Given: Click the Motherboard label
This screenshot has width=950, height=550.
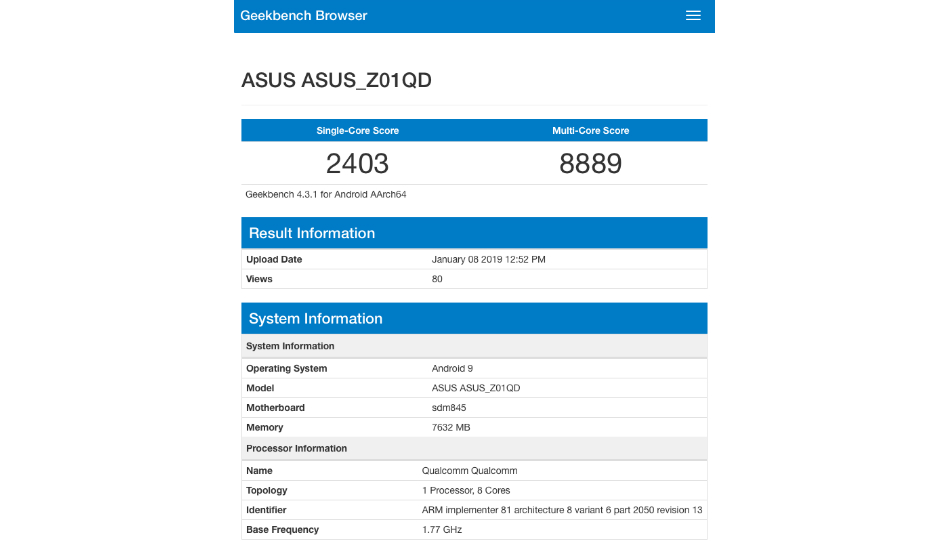Looking at the screenshot, I should [275, 408].
